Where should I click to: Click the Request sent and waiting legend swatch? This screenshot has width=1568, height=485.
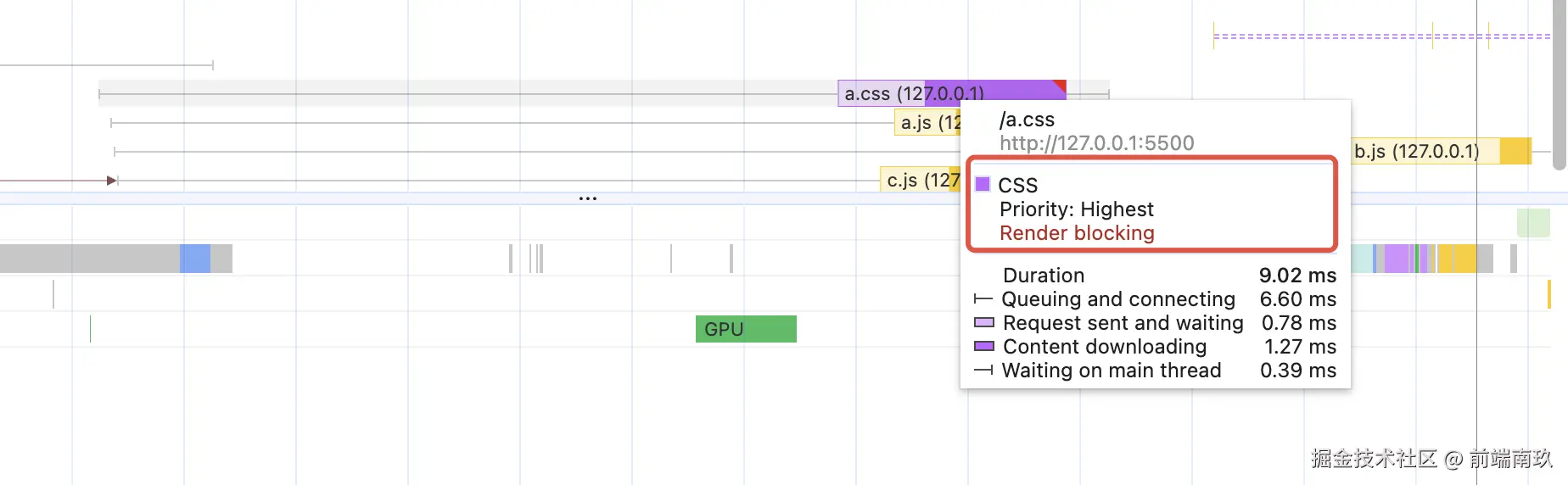984,322
